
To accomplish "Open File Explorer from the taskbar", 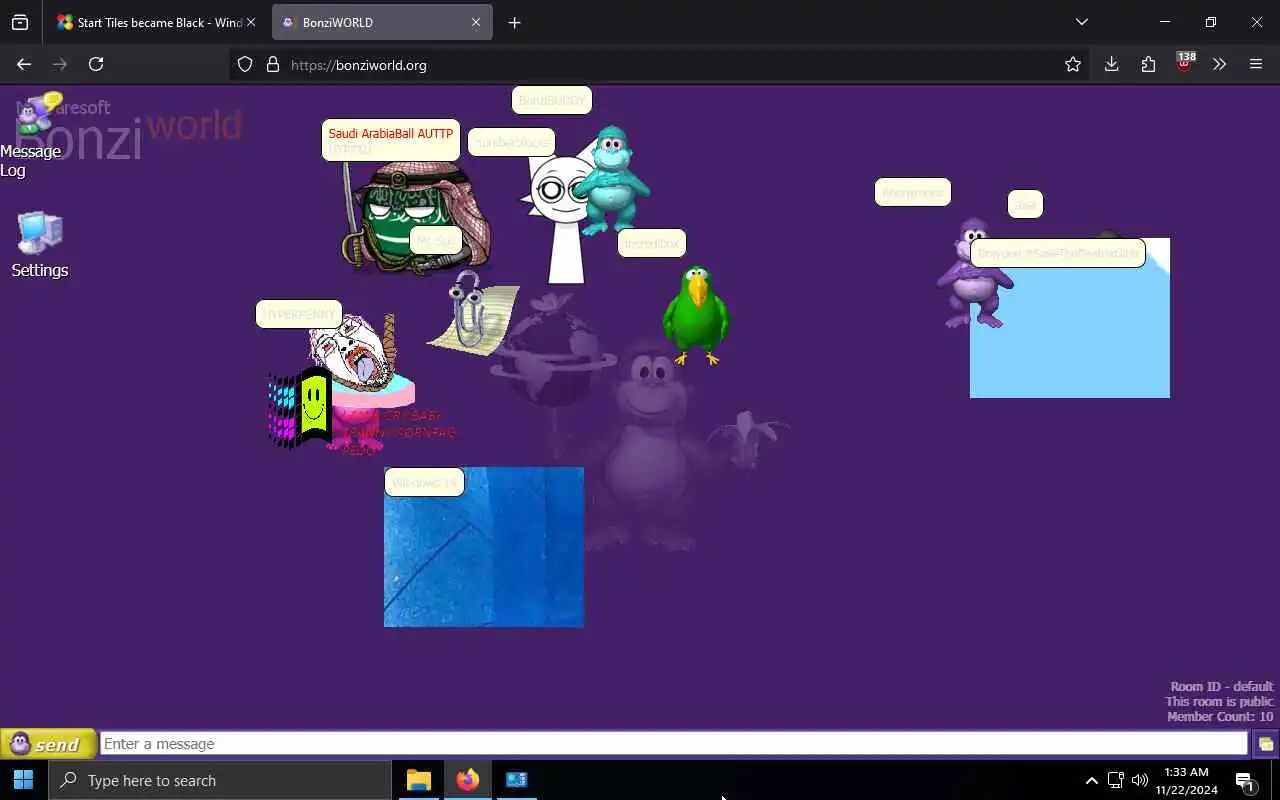I will [419, 780].
